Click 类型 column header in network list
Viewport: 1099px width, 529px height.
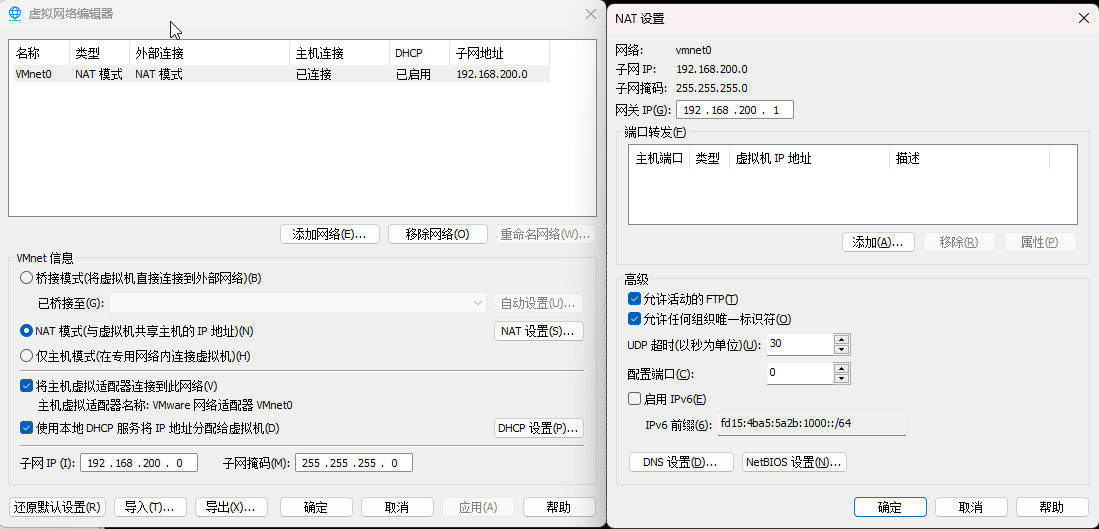tap(100, 54)
